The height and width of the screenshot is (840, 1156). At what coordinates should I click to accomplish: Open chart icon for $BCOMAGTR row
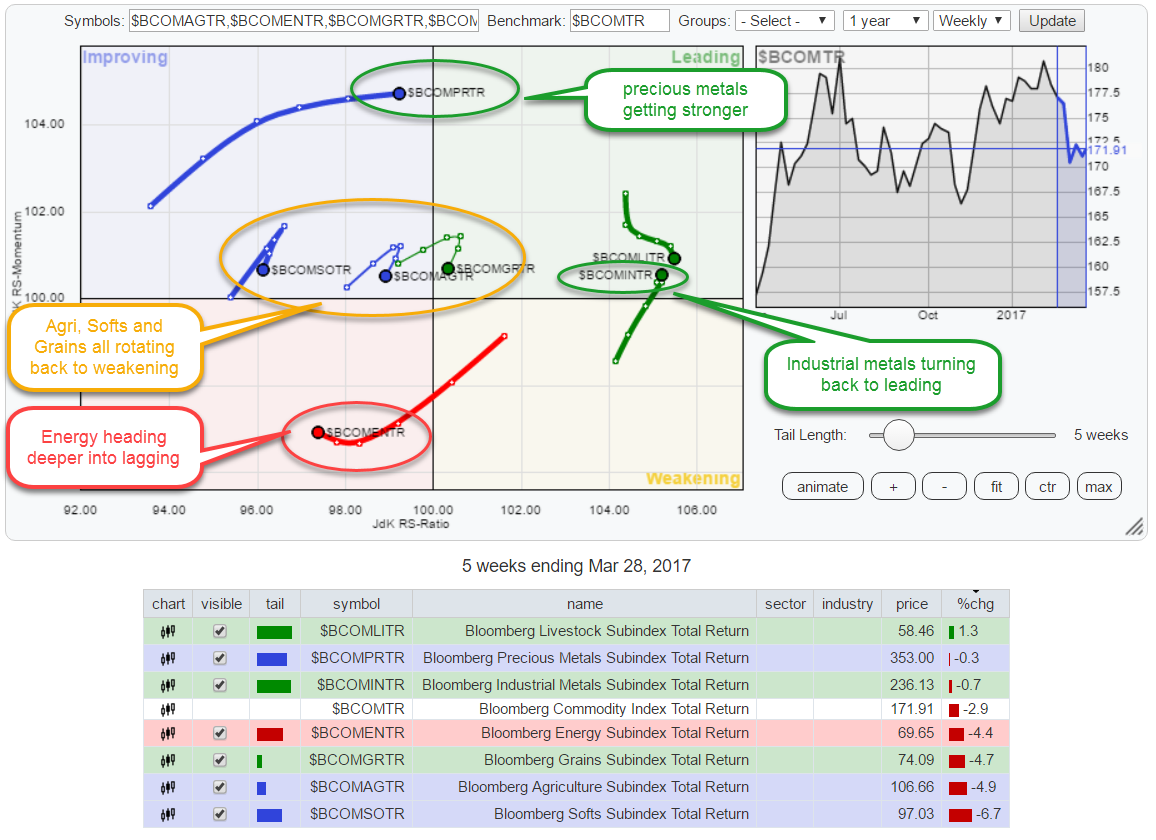168,788
